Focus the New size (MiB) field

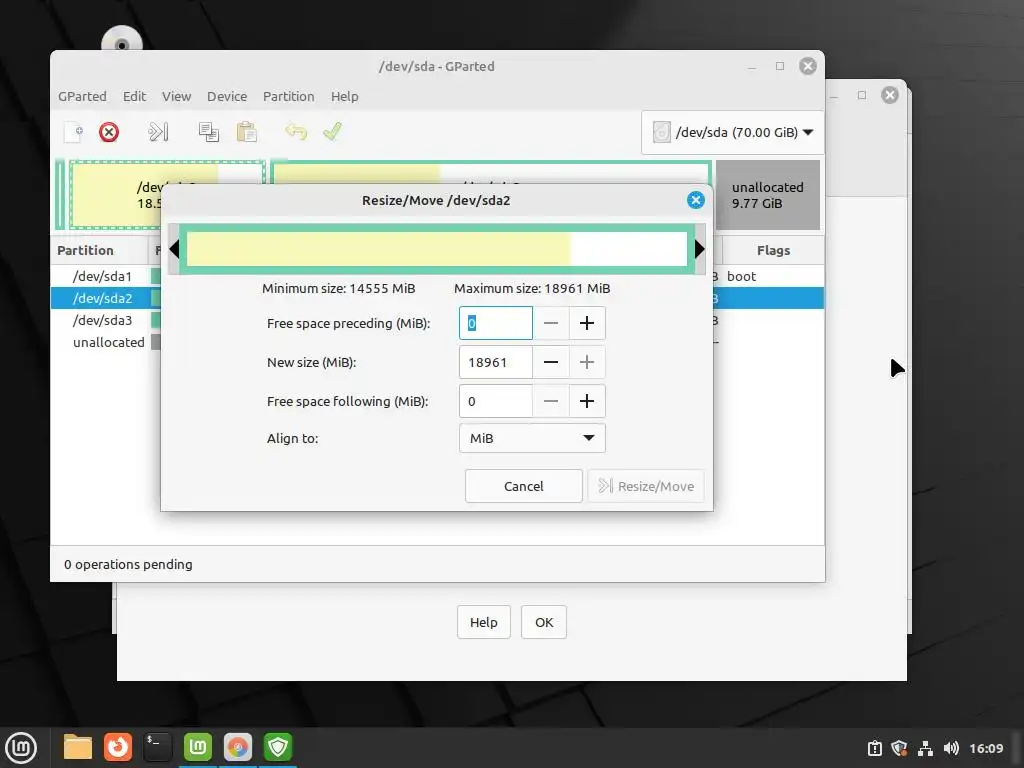[x=496, y=362]
